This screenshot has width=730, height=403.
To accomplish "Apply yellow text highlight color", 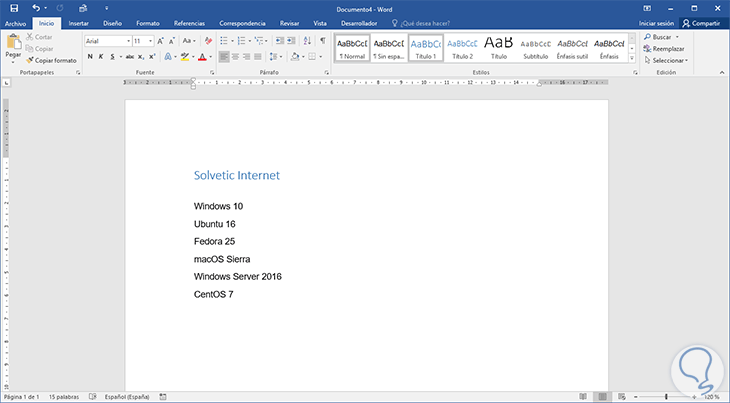I will pyautogui.click(x=185, y=57).
